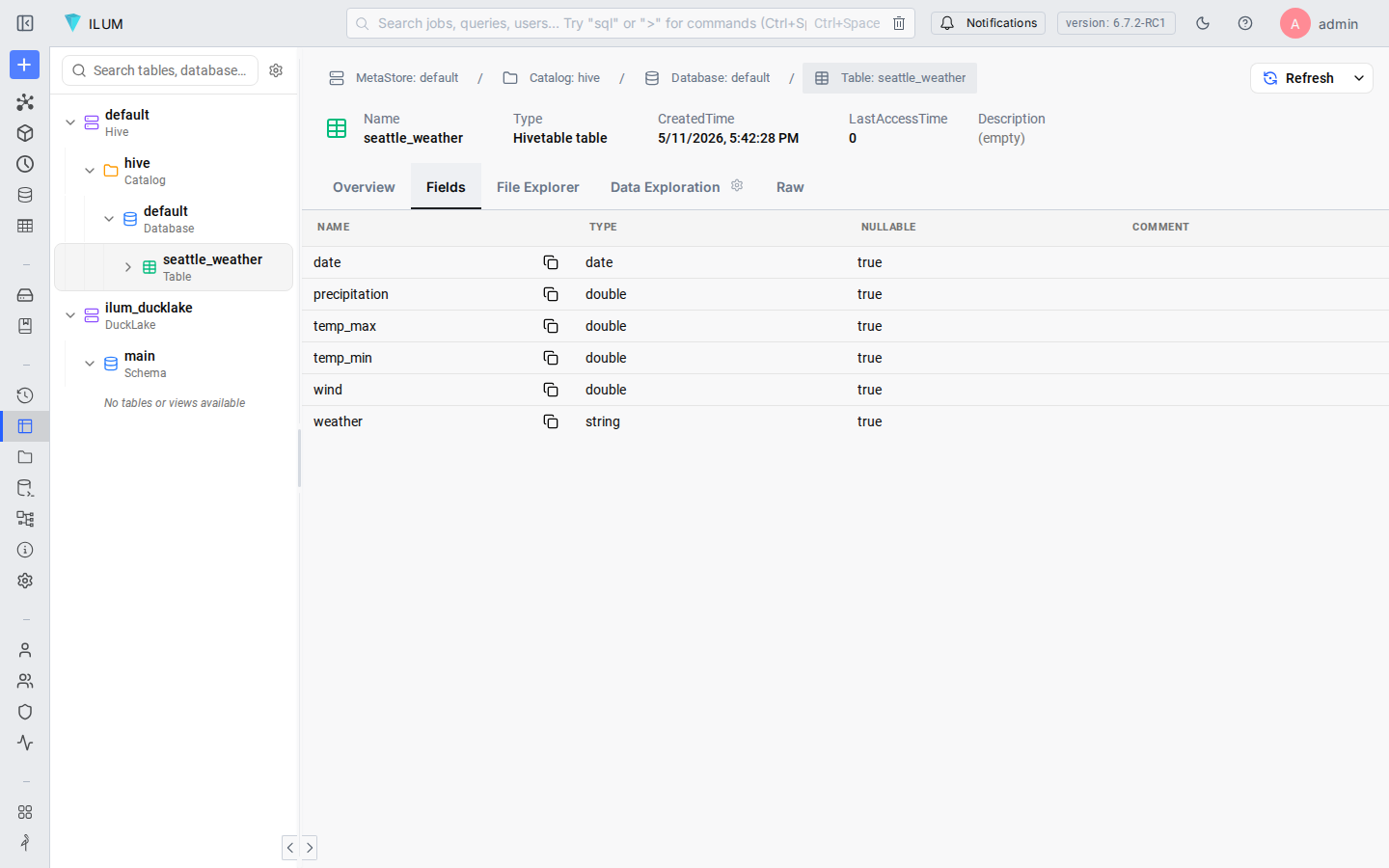Collapse the hive Catalog node
1389x868 pixels.
pos(90,171)
